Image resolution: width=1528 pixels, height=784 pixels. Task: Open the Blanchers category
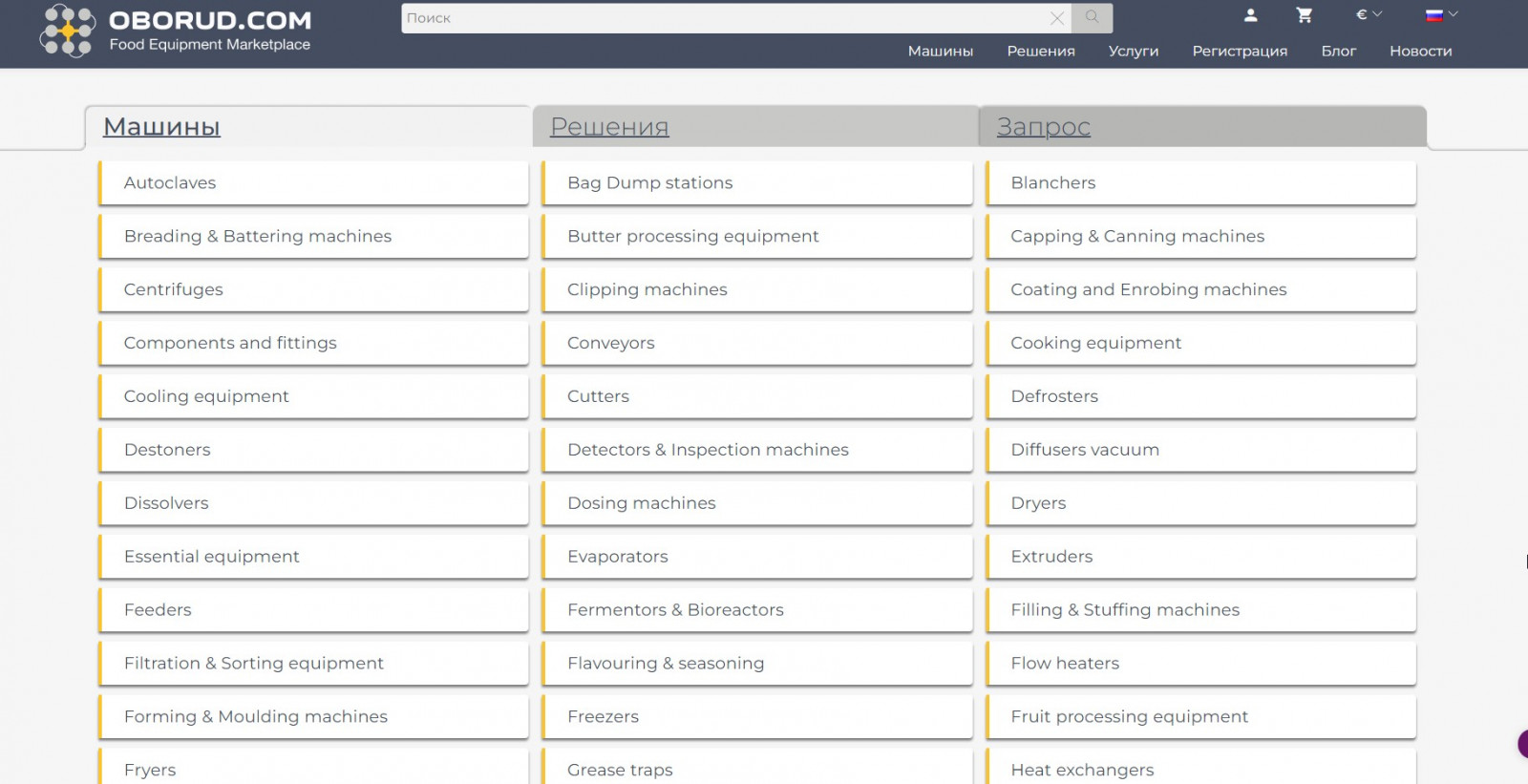click(x=1200, y=182)
